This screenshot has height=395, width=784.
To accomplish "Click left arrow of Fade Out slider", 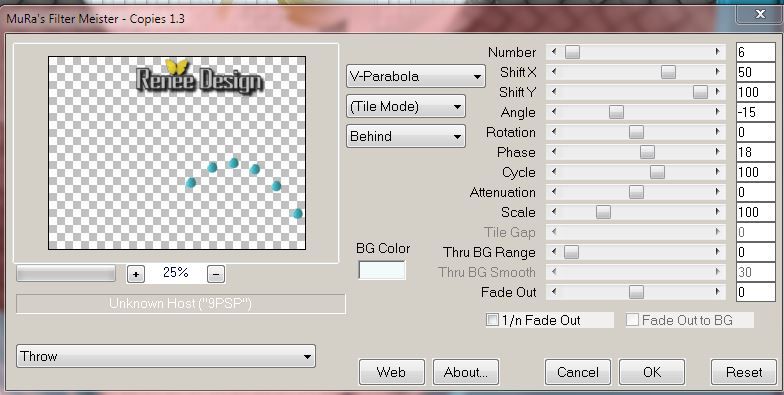I will (554, 292).
